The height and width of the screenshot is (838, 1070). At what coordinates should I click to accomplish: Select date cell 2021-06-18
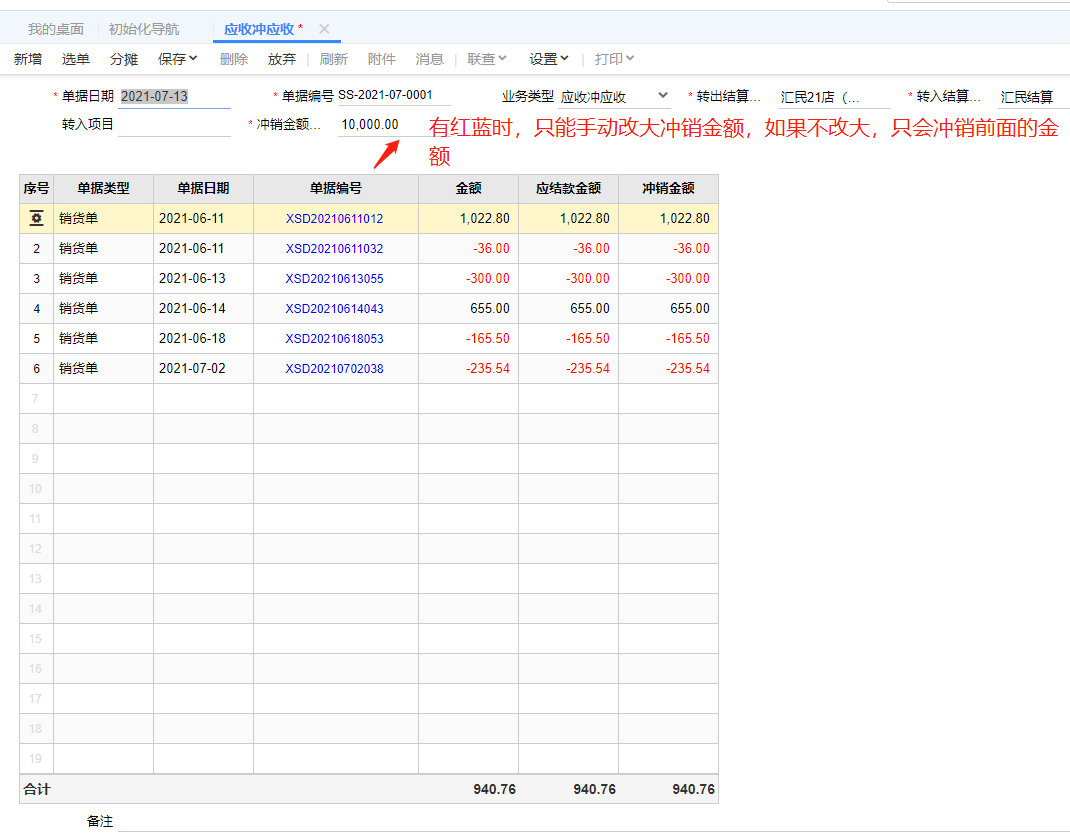coord(203,339)
